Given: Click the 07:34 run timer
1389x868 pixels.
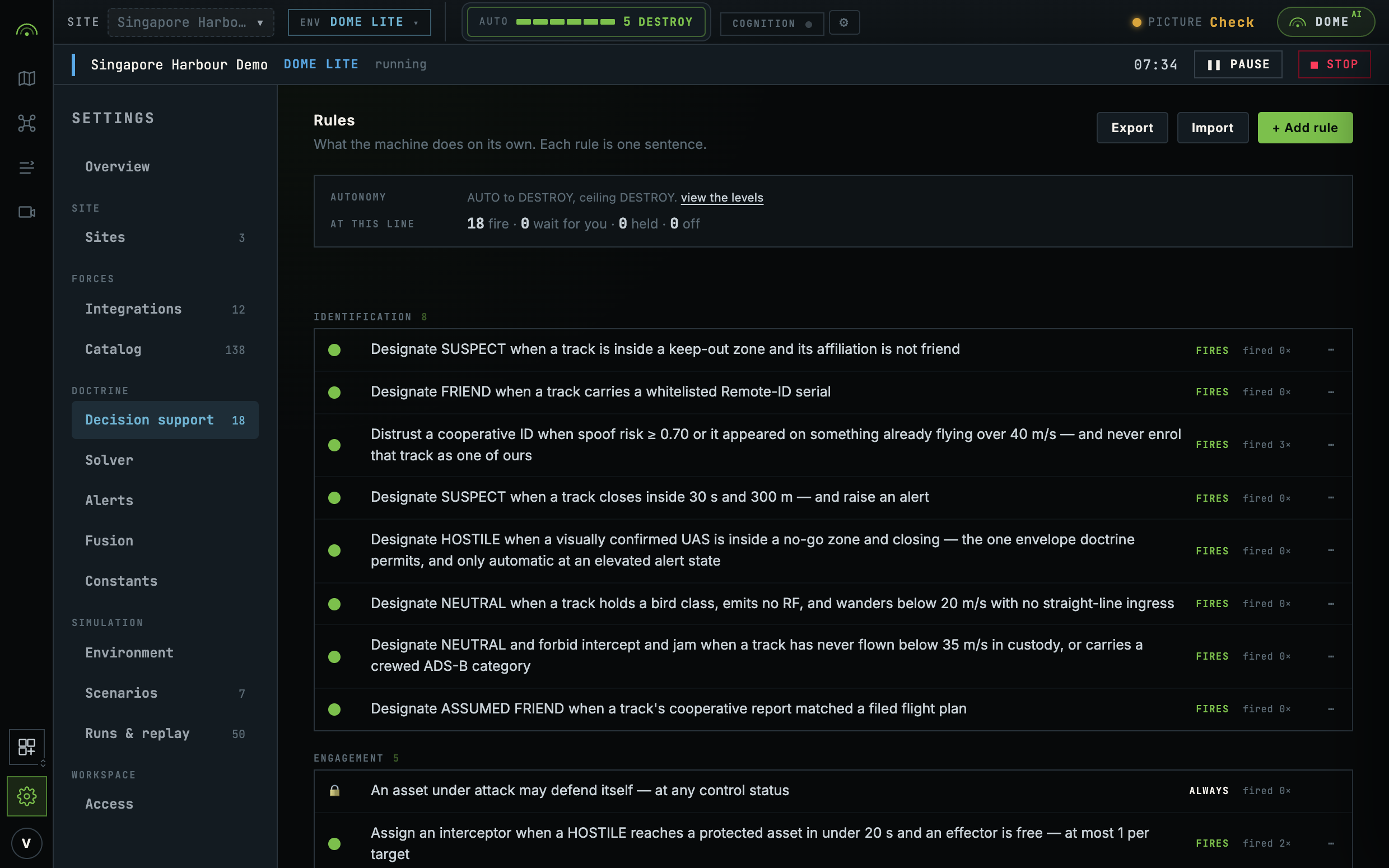Looking at the screenshot, I should click(1155, 64).
